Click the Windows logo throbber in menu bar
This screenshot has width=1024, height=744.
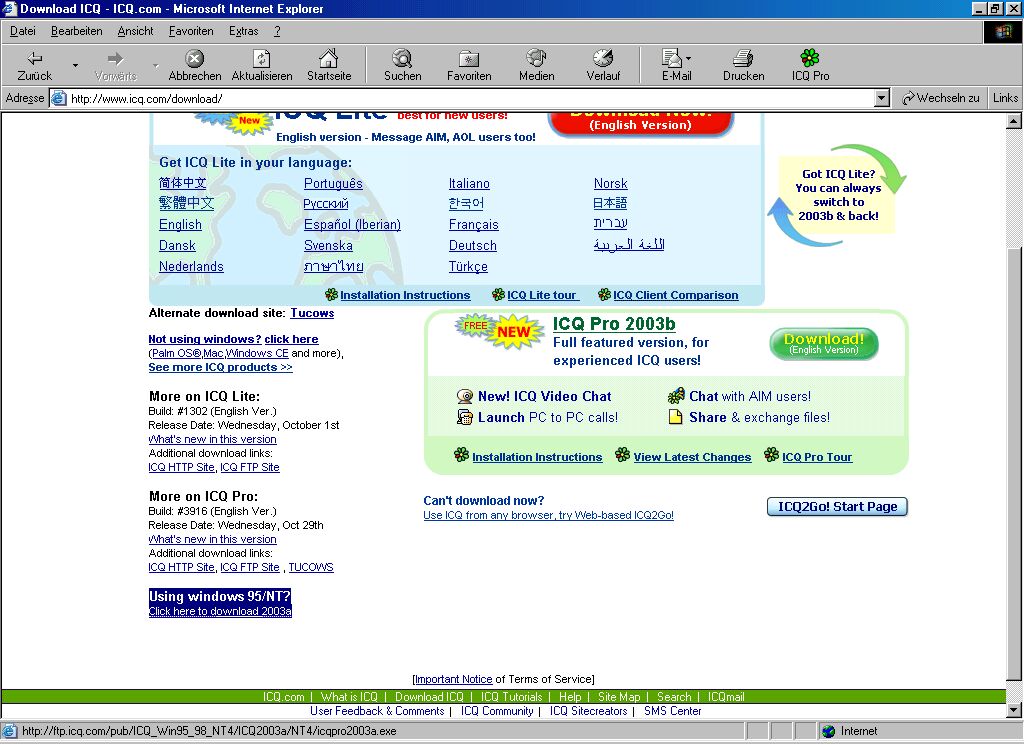pyautogui.click(x=1003, y=31)
